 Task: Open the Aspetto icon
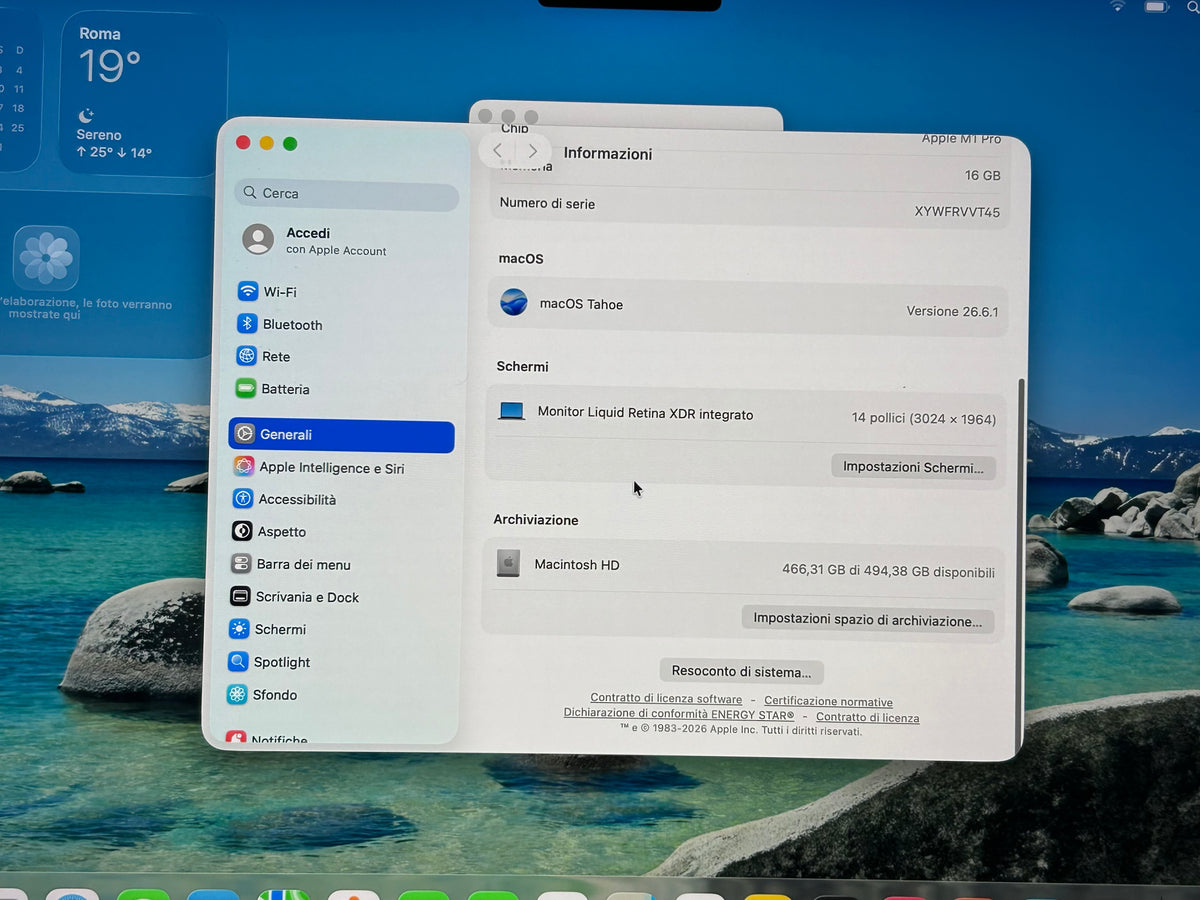click(241, 531)
